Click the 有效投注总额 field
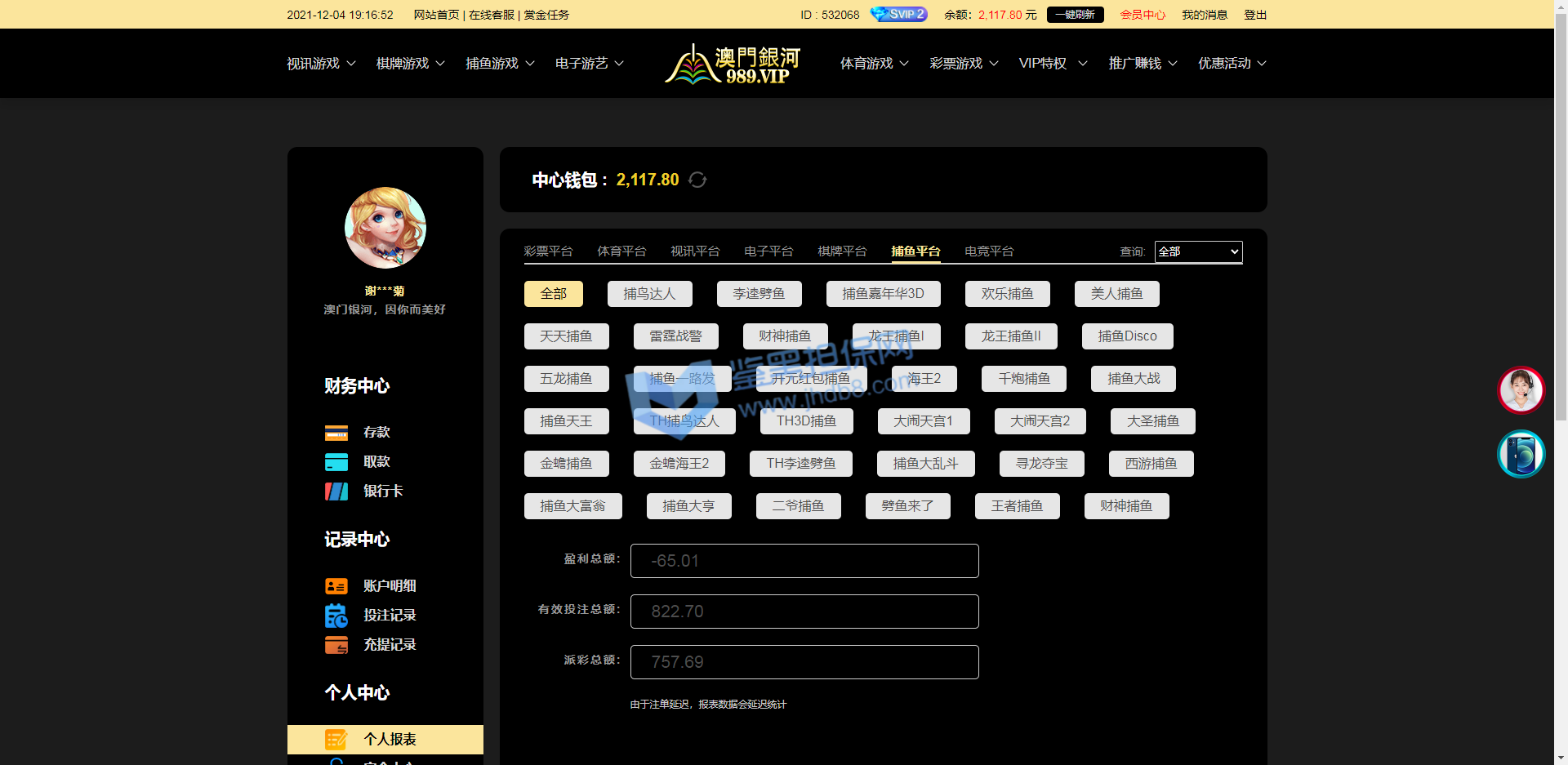This screenshot has height=765, width=1568. coord(804,612)
